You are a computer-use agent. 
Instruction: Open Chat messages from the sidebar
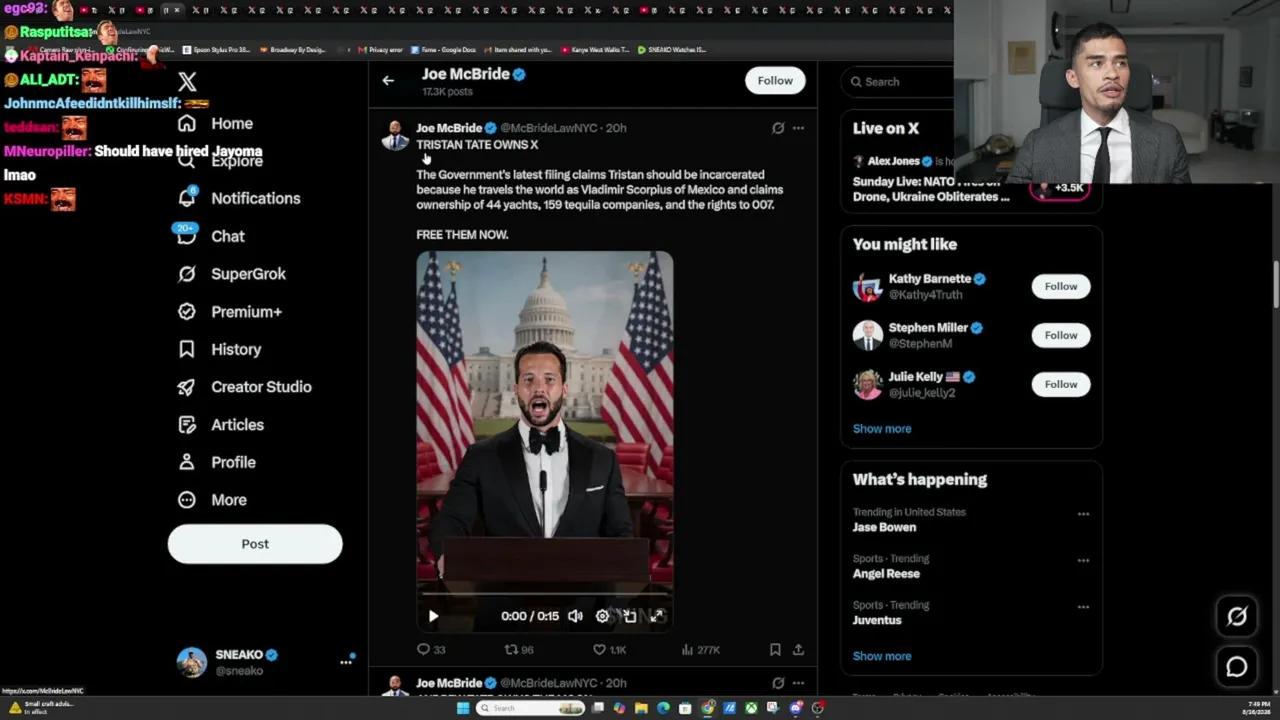(x=211, y=236)
